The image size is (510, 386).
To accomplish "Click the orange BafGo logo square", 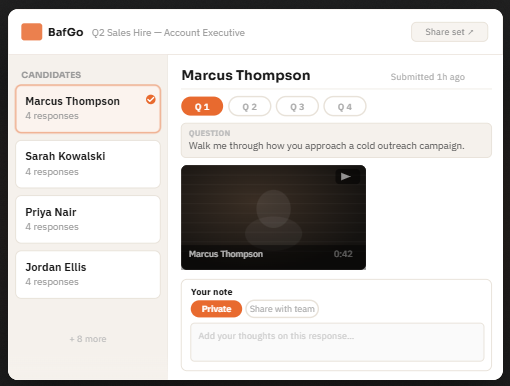I will pos(32,32).
